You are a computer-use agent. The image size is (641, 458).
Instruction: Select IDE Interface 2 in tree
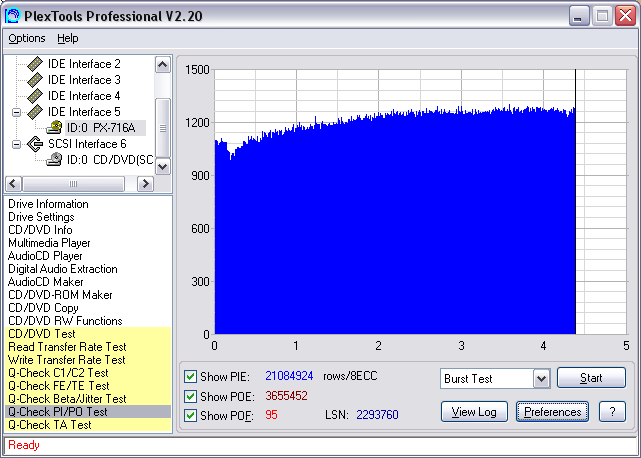click(84, 64)
